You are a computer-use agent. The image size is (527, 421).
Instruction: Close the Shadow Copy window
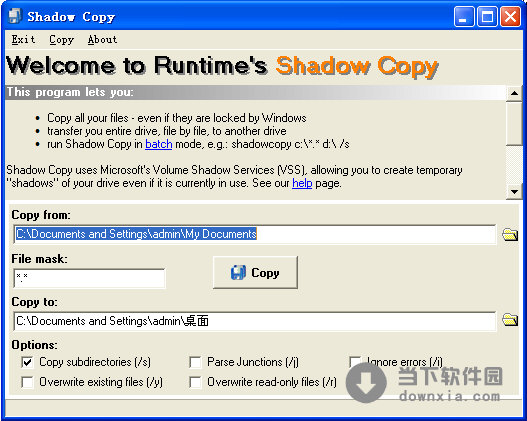click(510, 16)
